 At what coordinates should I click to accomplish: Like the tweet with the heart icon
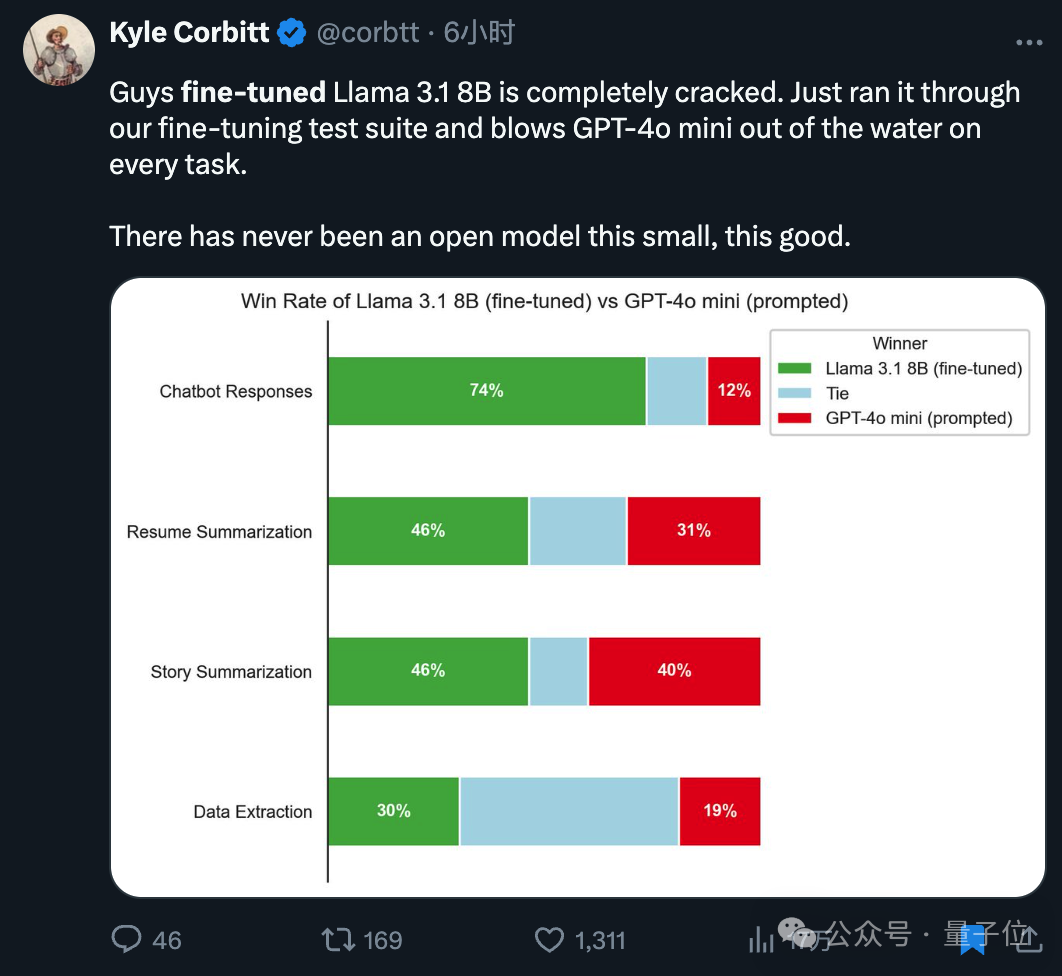[549, 939]
